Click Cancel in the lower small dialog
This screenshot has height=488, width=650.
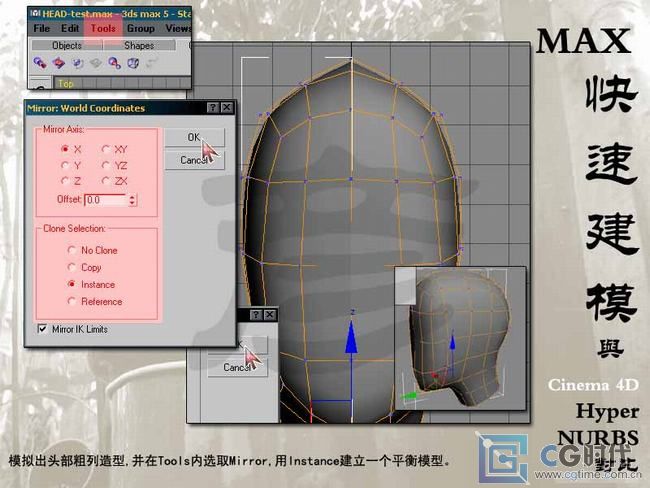(x=237, y=367)
